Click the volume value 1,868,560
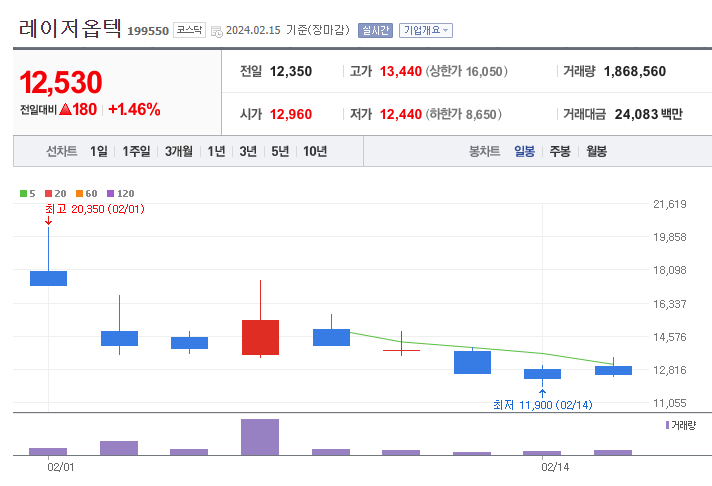Screen dimensions: 712x486 click(x=635, y=71)
